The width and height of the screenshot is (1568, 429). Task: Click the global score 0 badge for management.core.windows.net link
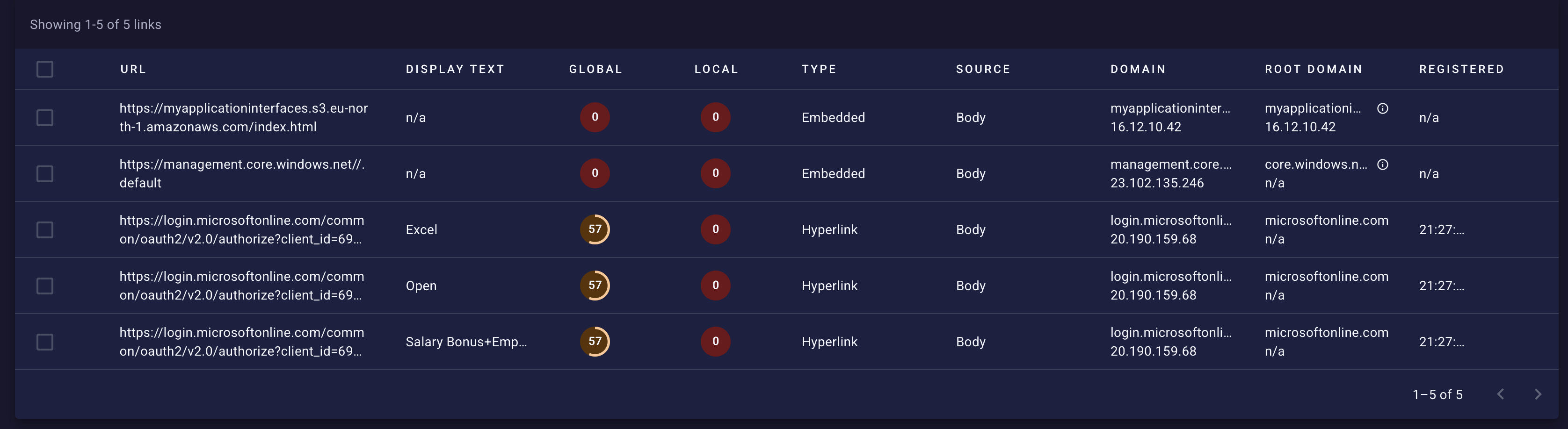tap(595, 173)
